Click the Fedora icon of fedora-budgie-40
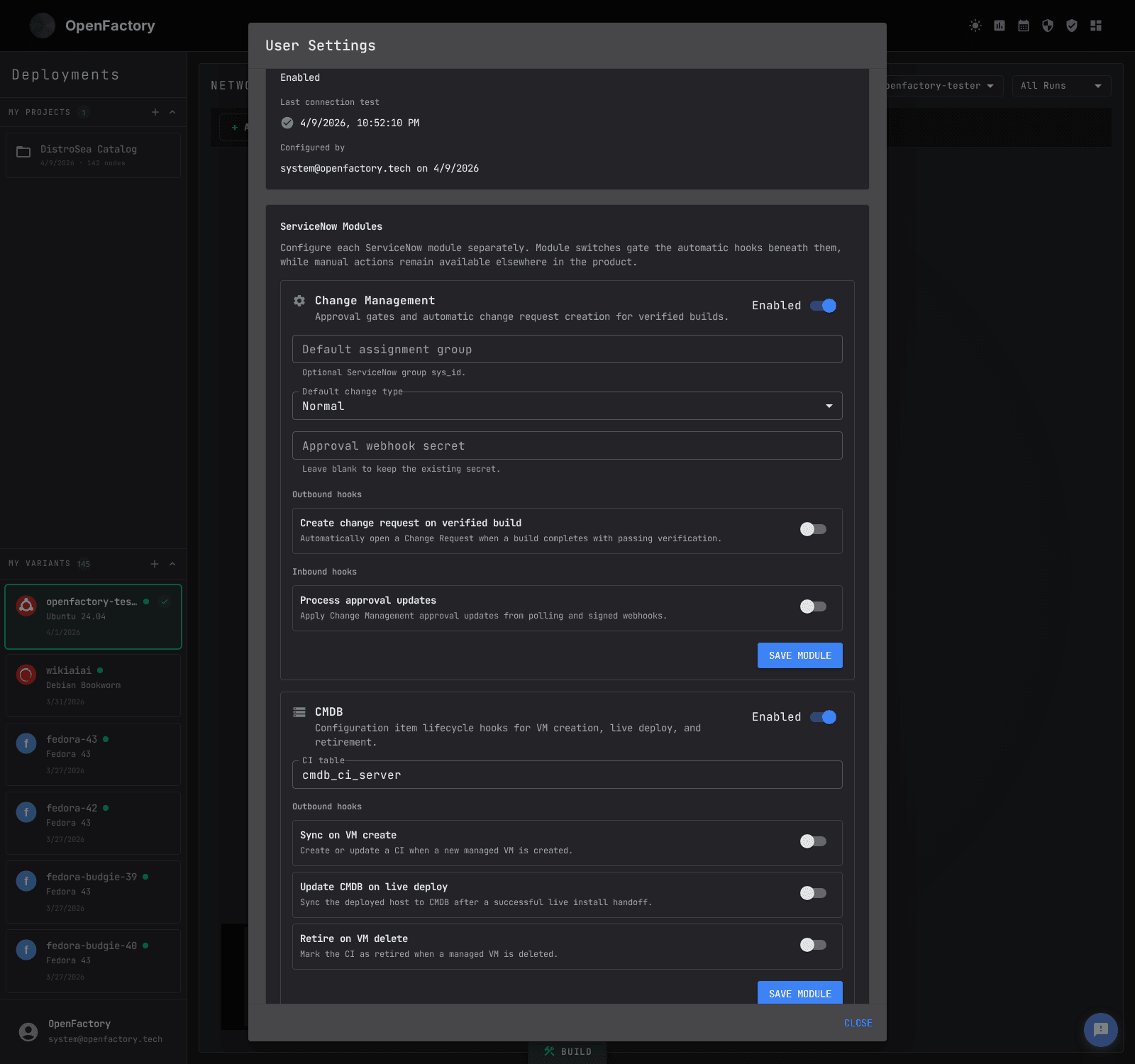This screenshot has width=1135, height=1064. pos(26,949)
